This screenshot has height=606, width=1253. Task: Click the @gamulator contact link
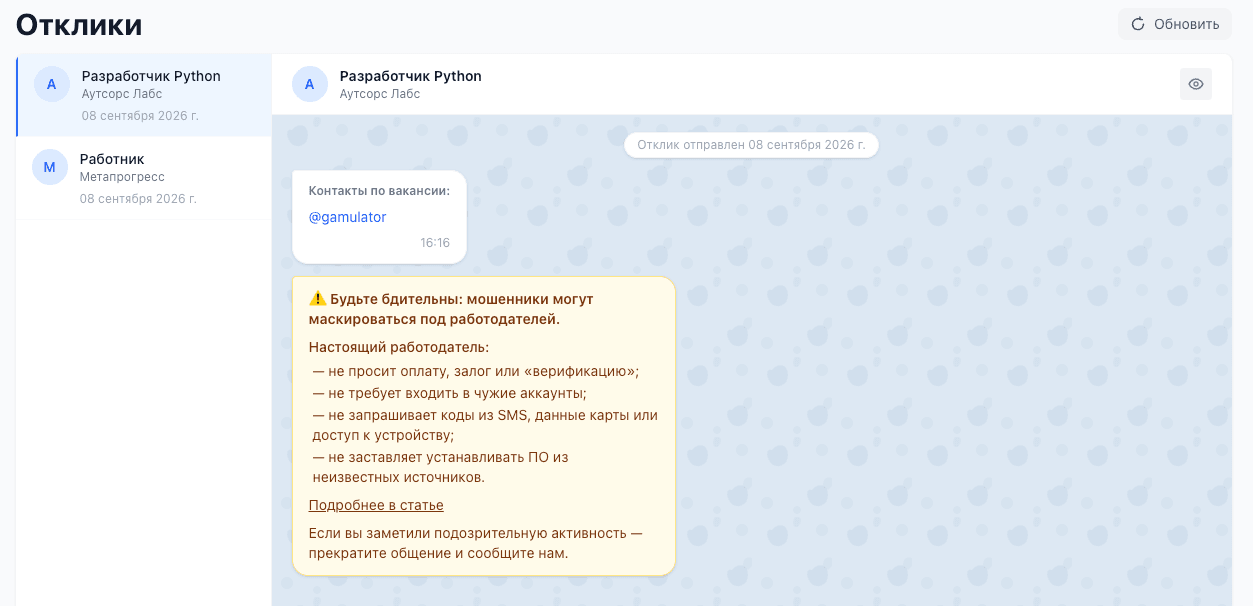coord(347,217)
